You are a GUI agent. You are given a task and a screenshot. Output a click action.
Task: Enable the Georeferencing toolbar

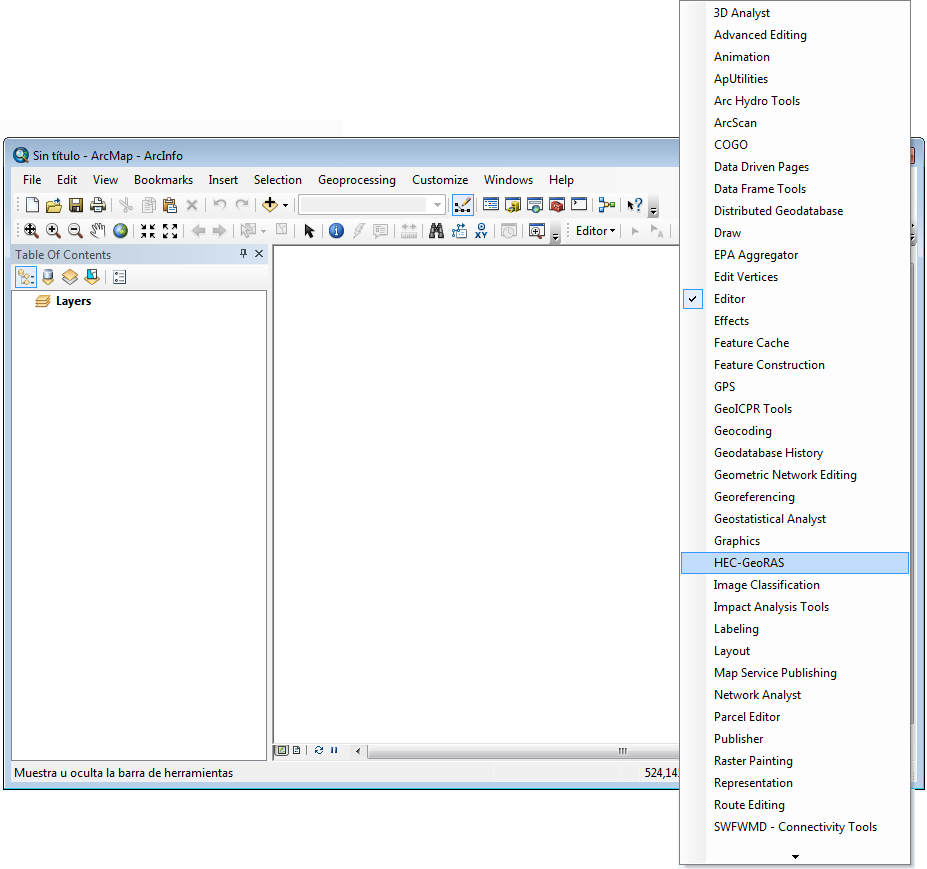(x=795, y=497)
